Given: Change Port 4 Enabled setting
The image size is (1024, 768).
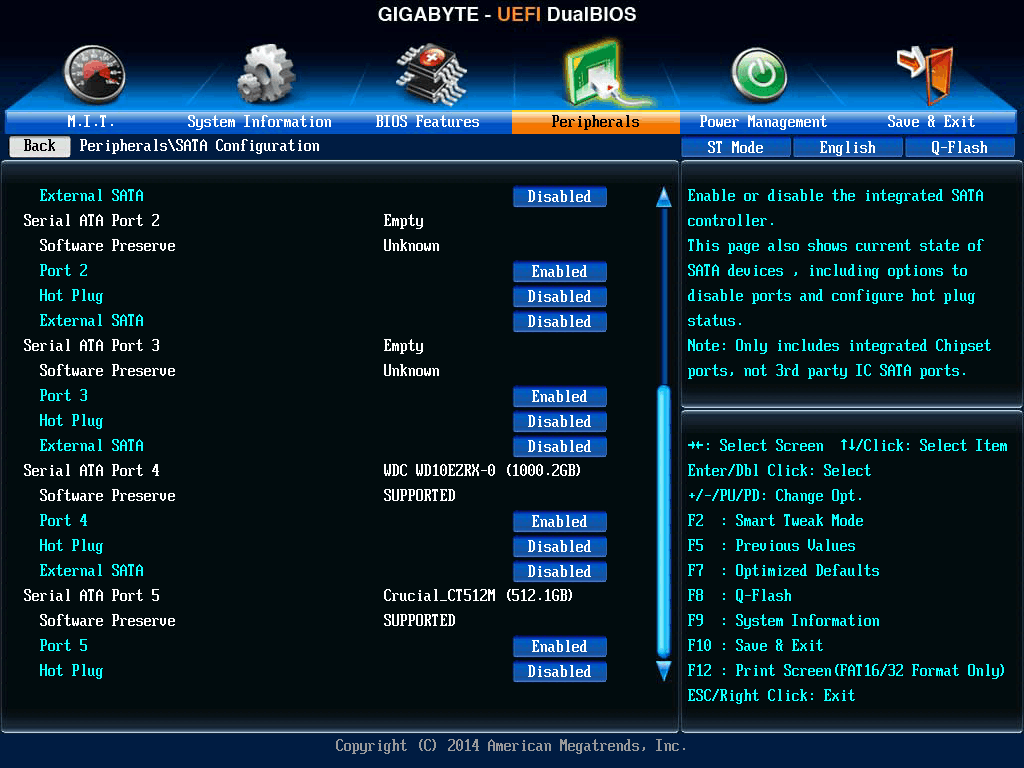Looking at the screenshot, I should [560, 522].
